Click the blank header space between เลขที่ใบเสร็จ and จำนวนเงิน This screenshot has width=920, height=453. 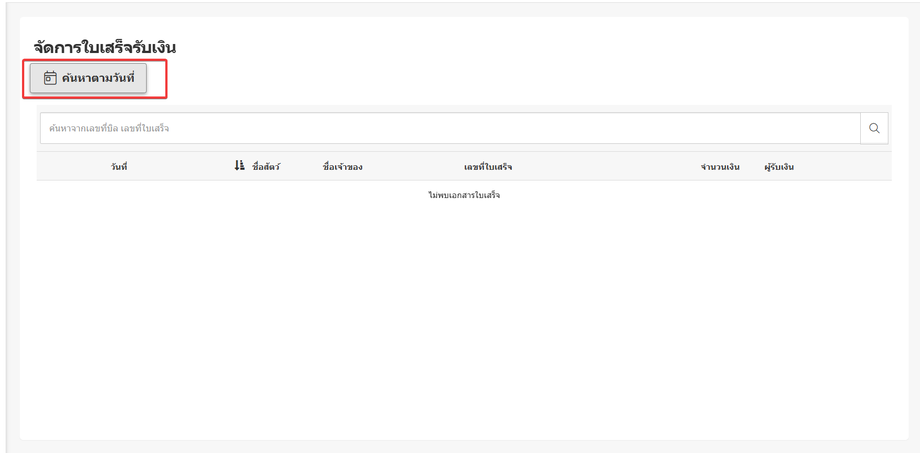point(604,167)
